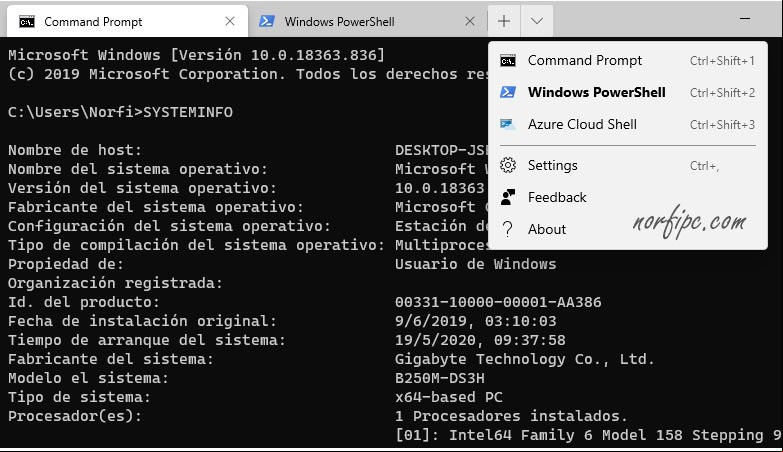Click the 'Nombre de host:' line
783x452 pixels.
coord(75,150)
